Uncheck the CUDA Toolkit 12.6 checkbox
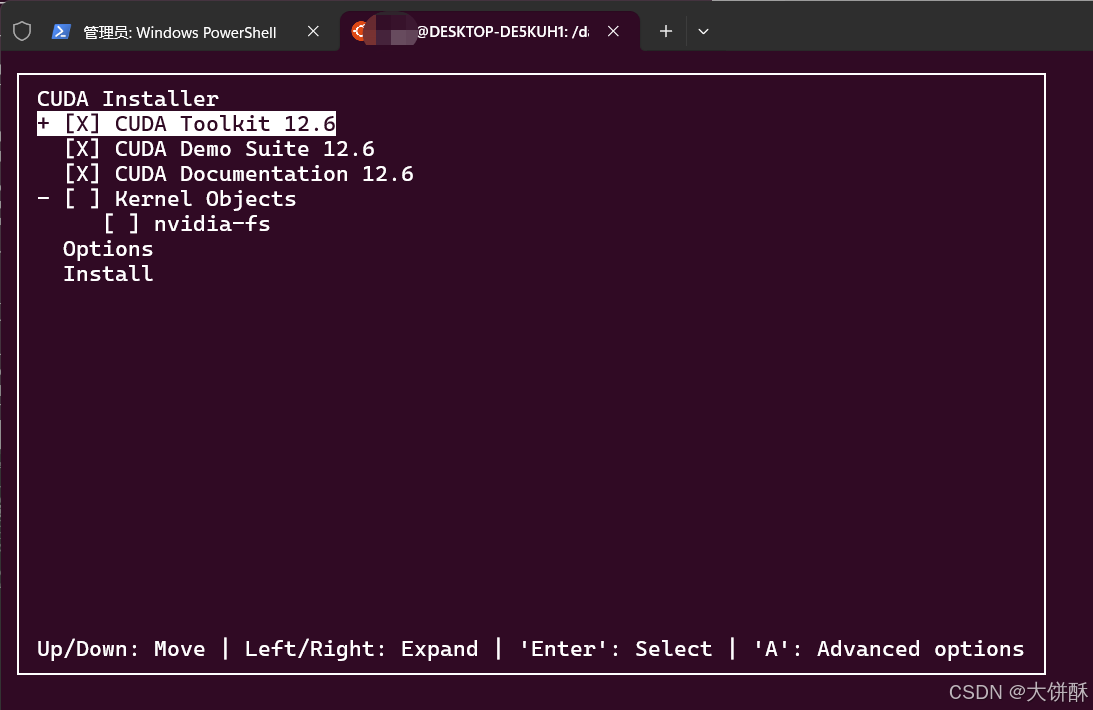 point(82,124)
